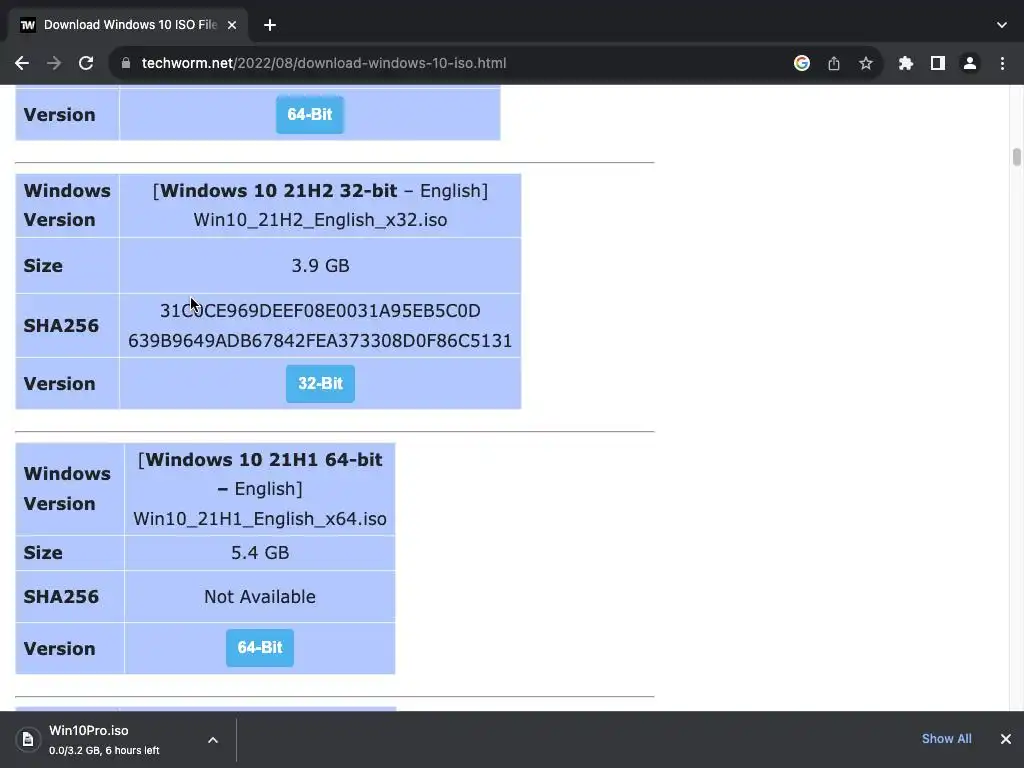The image size is (1024, 768).
Task: Click the 64-Bit button in the top table
Action: 310,114
